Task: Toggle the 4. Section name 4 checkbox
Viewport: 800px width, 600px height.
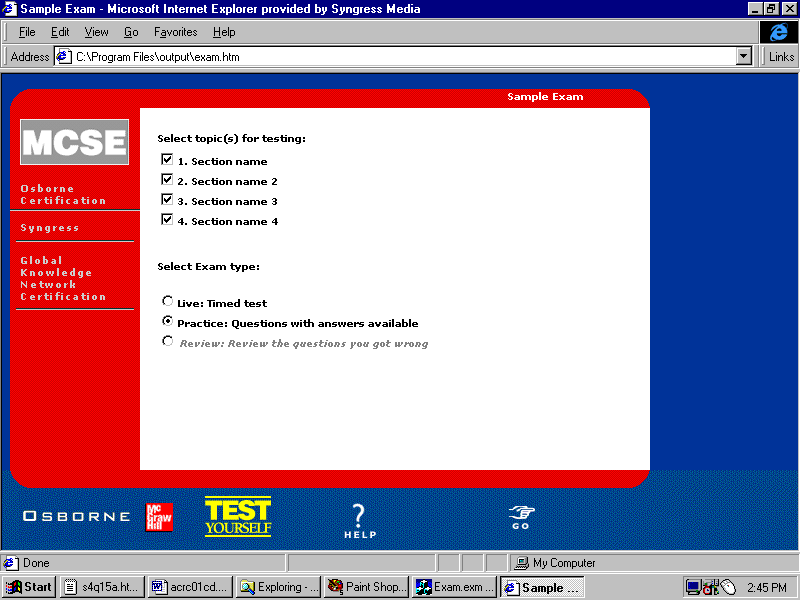Action: pos(167,220)
